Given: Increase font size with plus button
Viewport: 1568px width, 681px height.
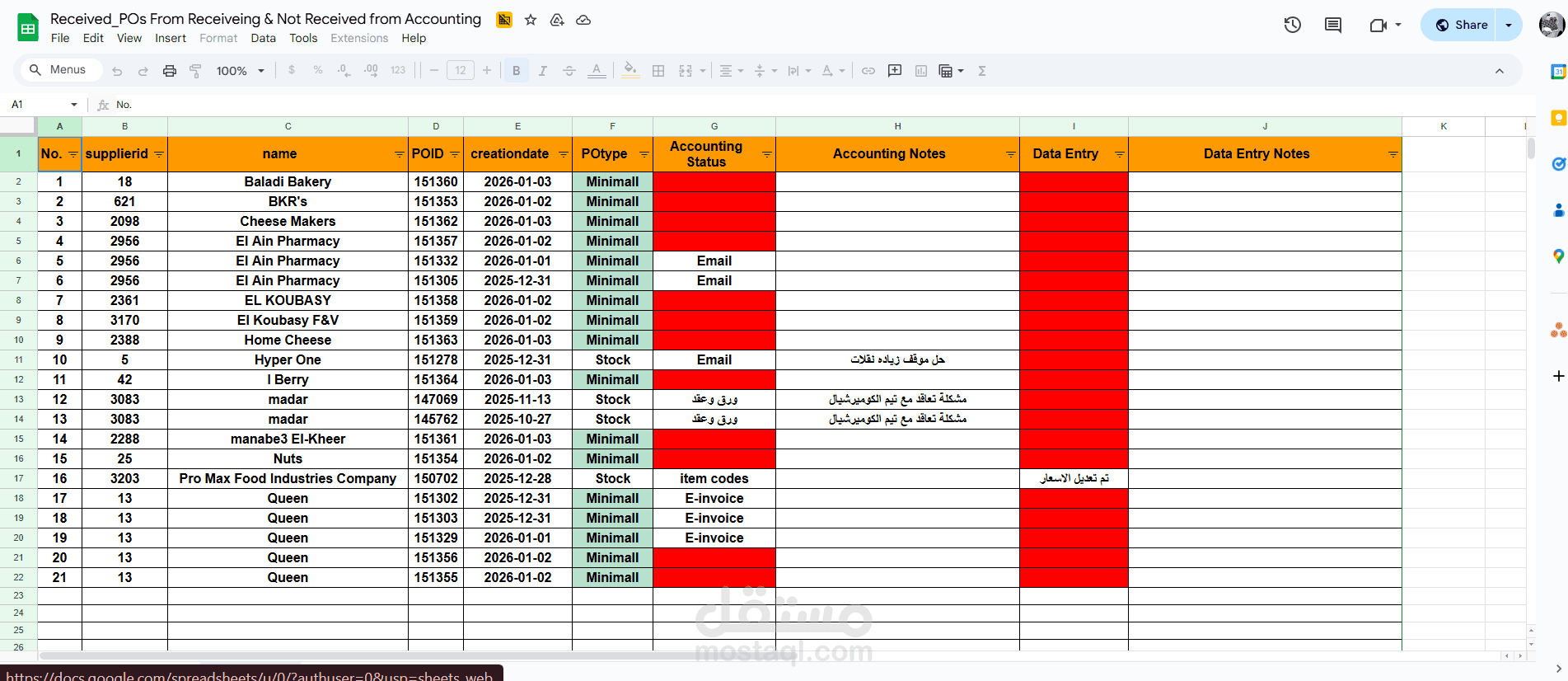Looking at the screenshot, I should [487, 71].
